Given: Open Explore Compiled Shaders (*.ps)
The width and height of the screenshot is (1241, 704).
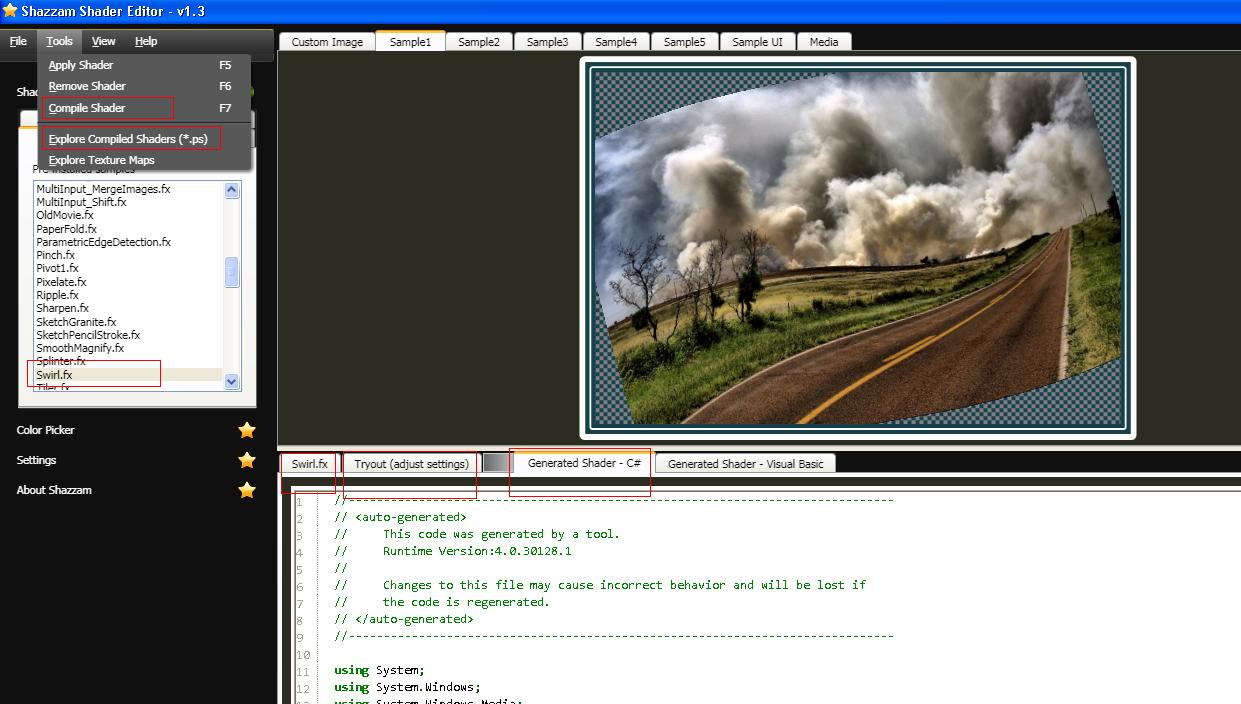Looking at the screenshot, I should (128, 137).
